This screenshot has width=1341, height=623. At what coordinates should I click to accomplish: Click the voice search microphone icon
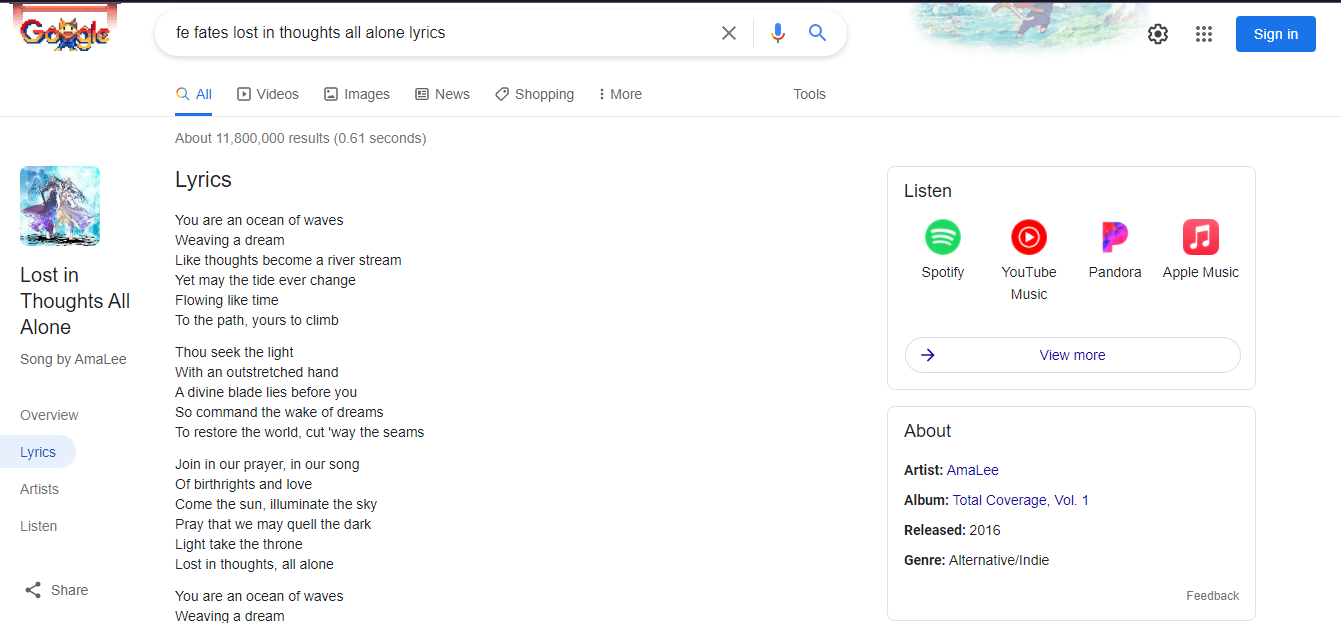click(x=778, y=33)
